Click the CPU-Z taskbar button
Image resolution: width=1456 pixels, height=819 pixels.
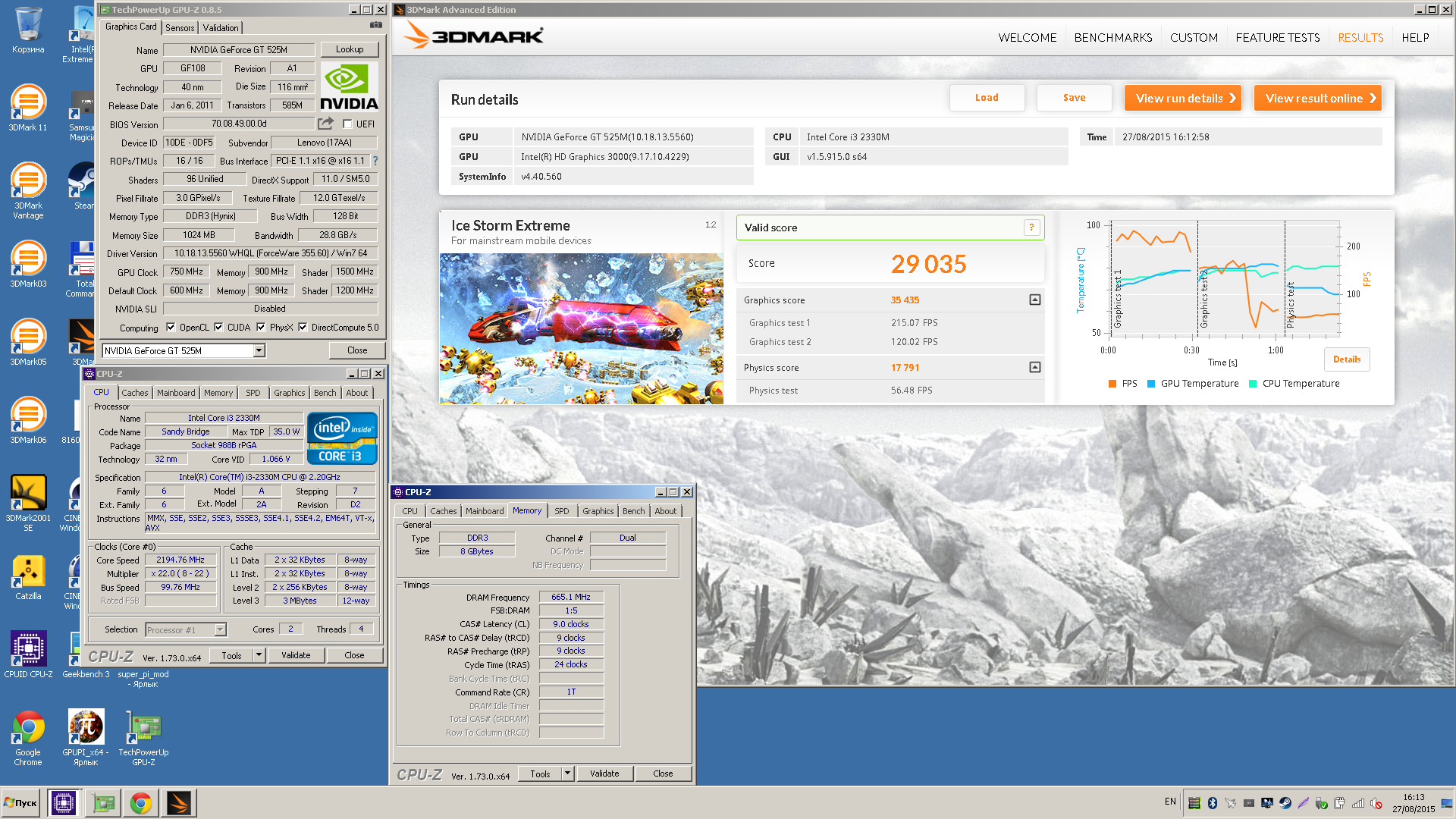pyautogui.click(x=63, y=803)
